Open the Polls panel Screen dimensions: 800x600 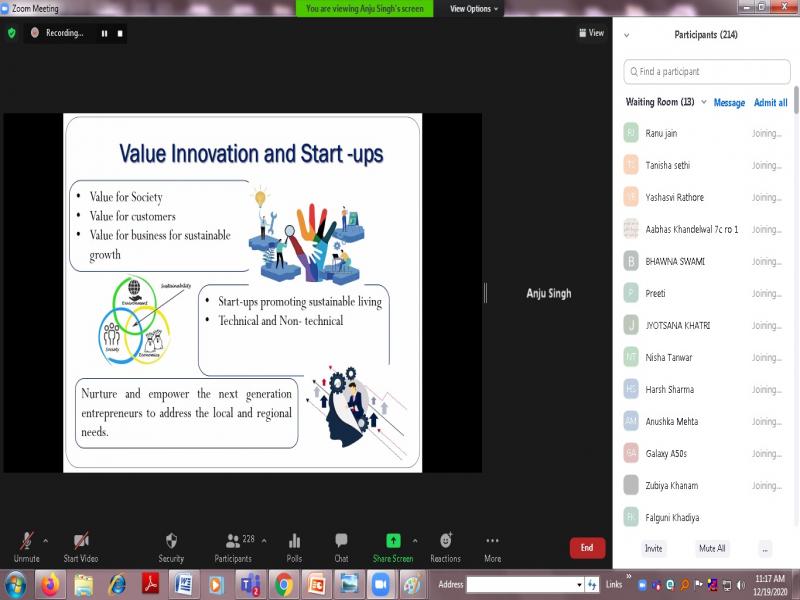(x=294, y=541)
